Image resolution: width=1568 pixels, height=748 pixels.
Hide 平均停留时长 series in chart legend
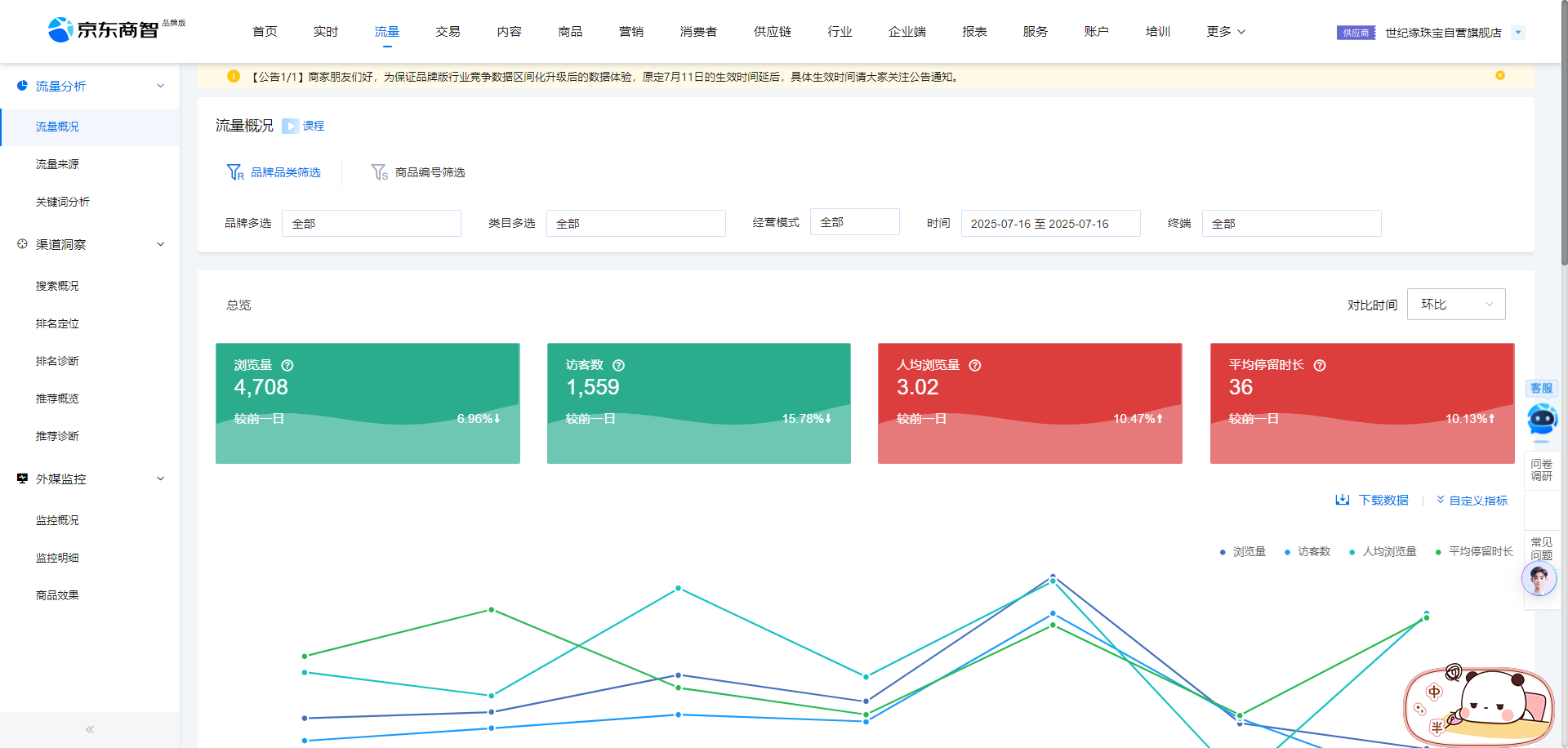1474,552
